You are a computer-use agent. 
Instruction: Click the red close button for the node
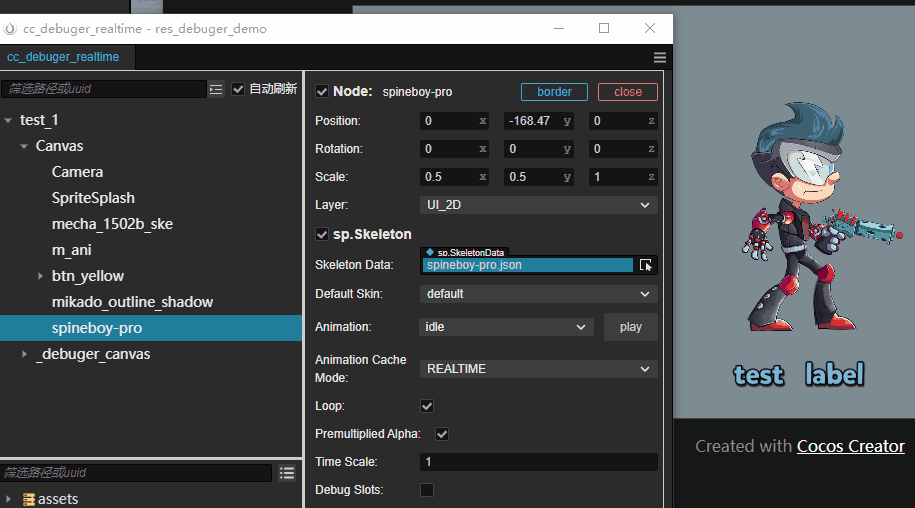[628, 92]
